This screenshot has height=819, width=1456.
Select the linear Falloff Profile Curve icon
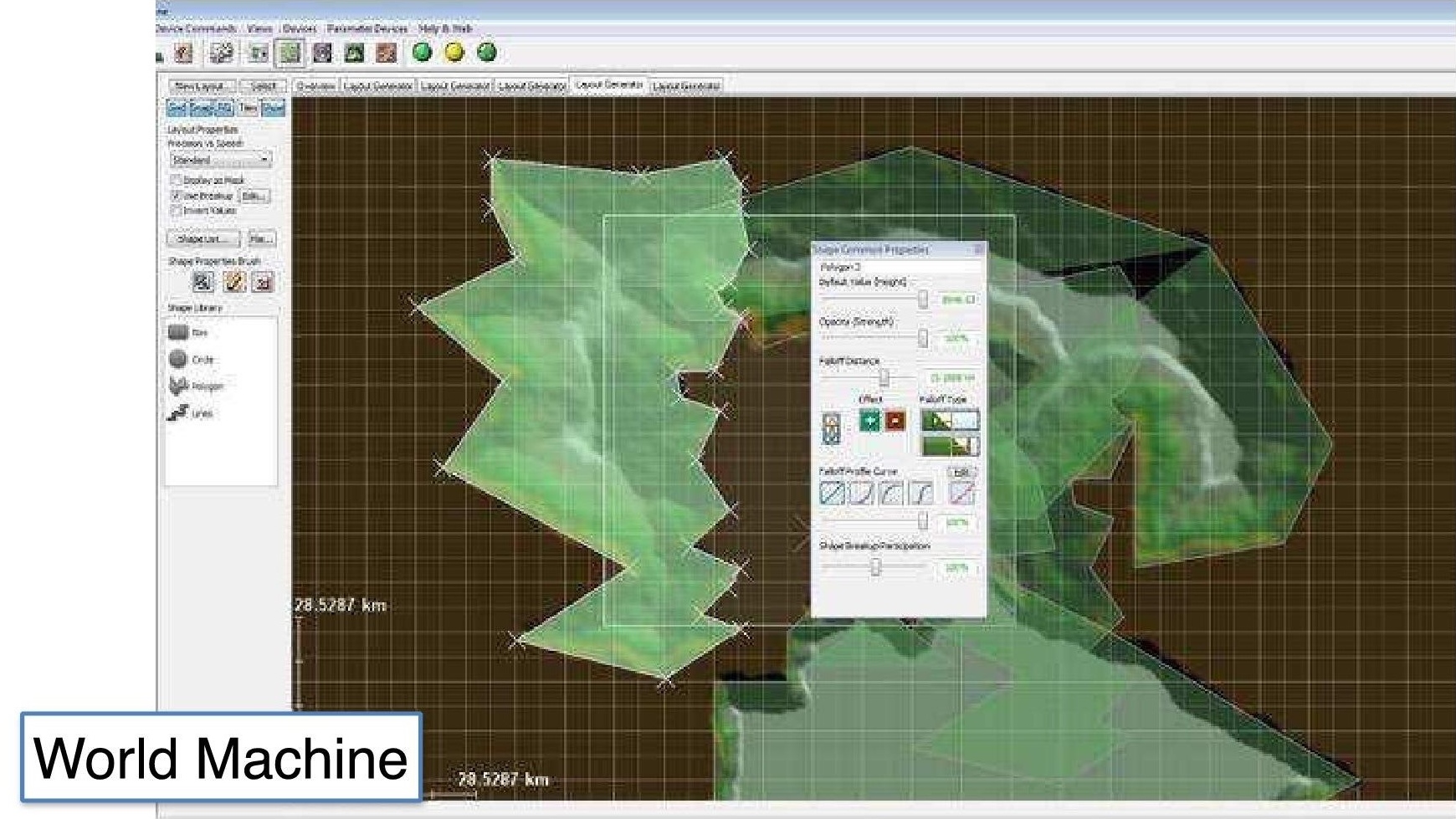pos(832,494)
